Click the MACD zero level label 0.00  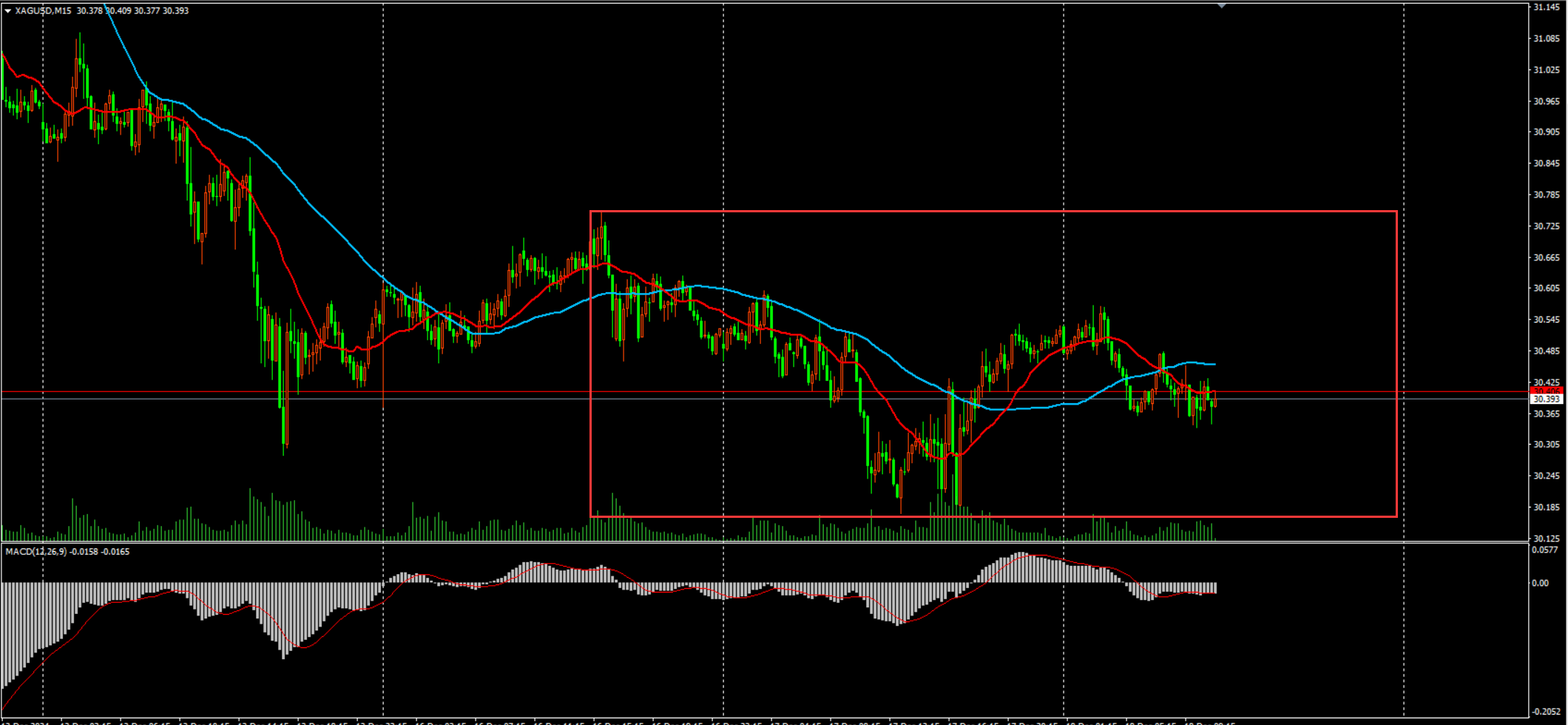tap(1541, 584)
